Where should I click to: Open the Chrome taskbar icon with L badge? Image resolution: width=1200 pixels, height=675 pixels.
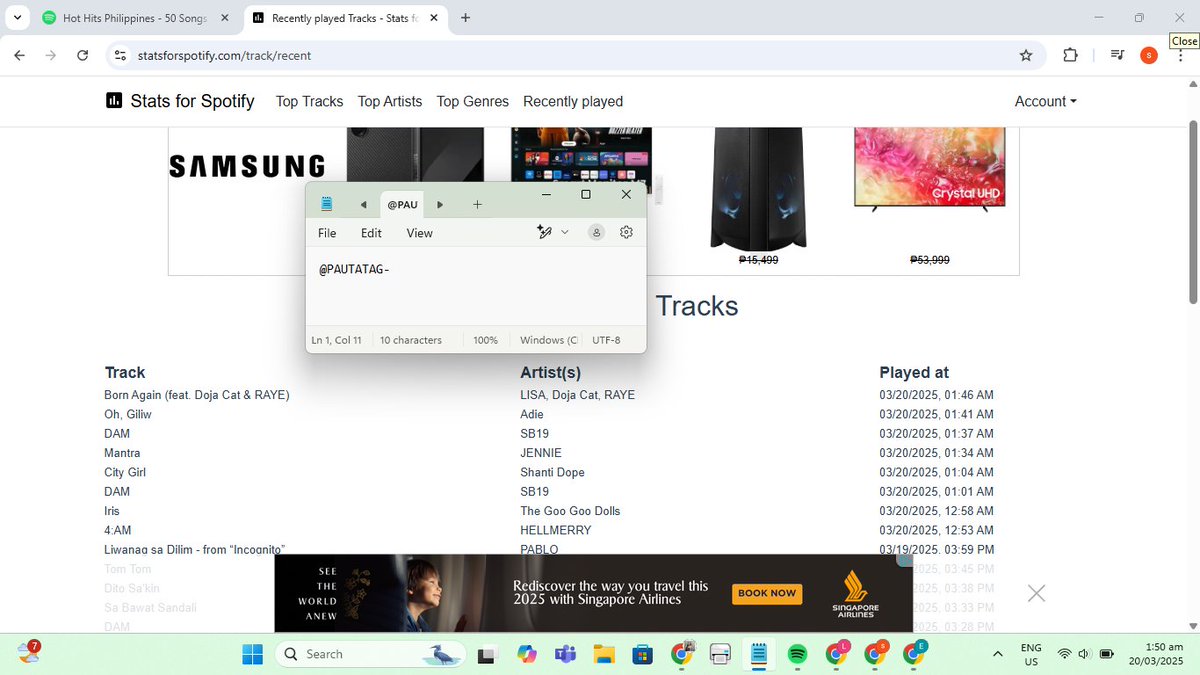(836, 654)
